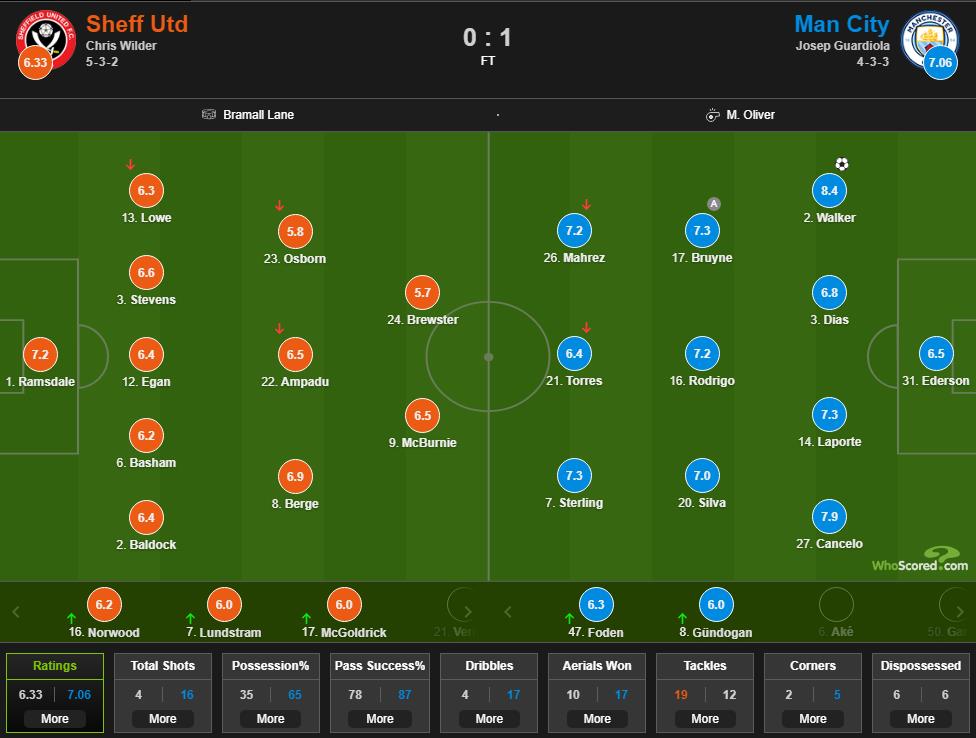
Task: Open the Sheff Utd team name link
Action: (137, 23)
